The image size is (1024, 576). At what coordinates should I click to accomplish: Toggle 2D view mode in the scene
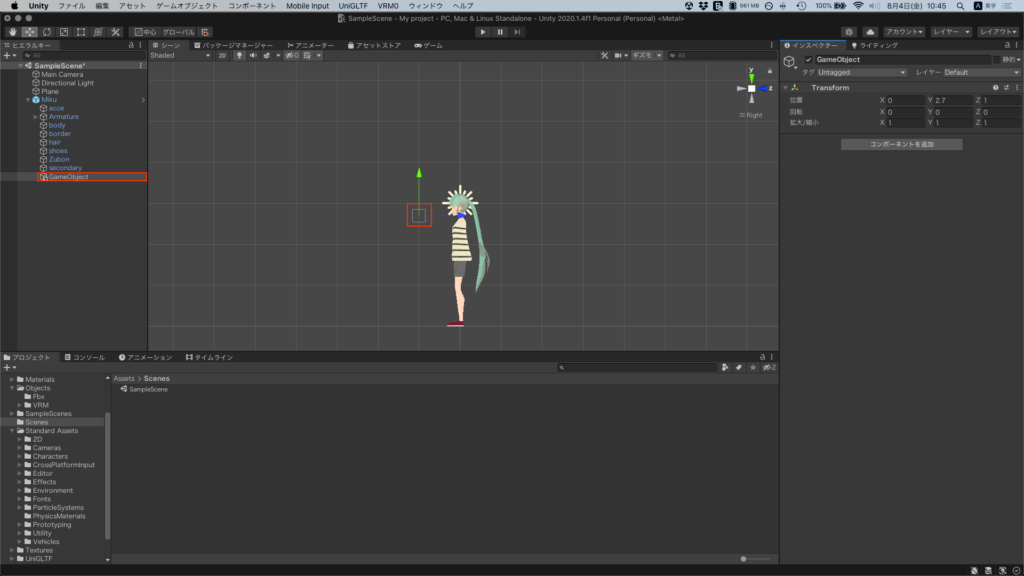coord(222,55)
